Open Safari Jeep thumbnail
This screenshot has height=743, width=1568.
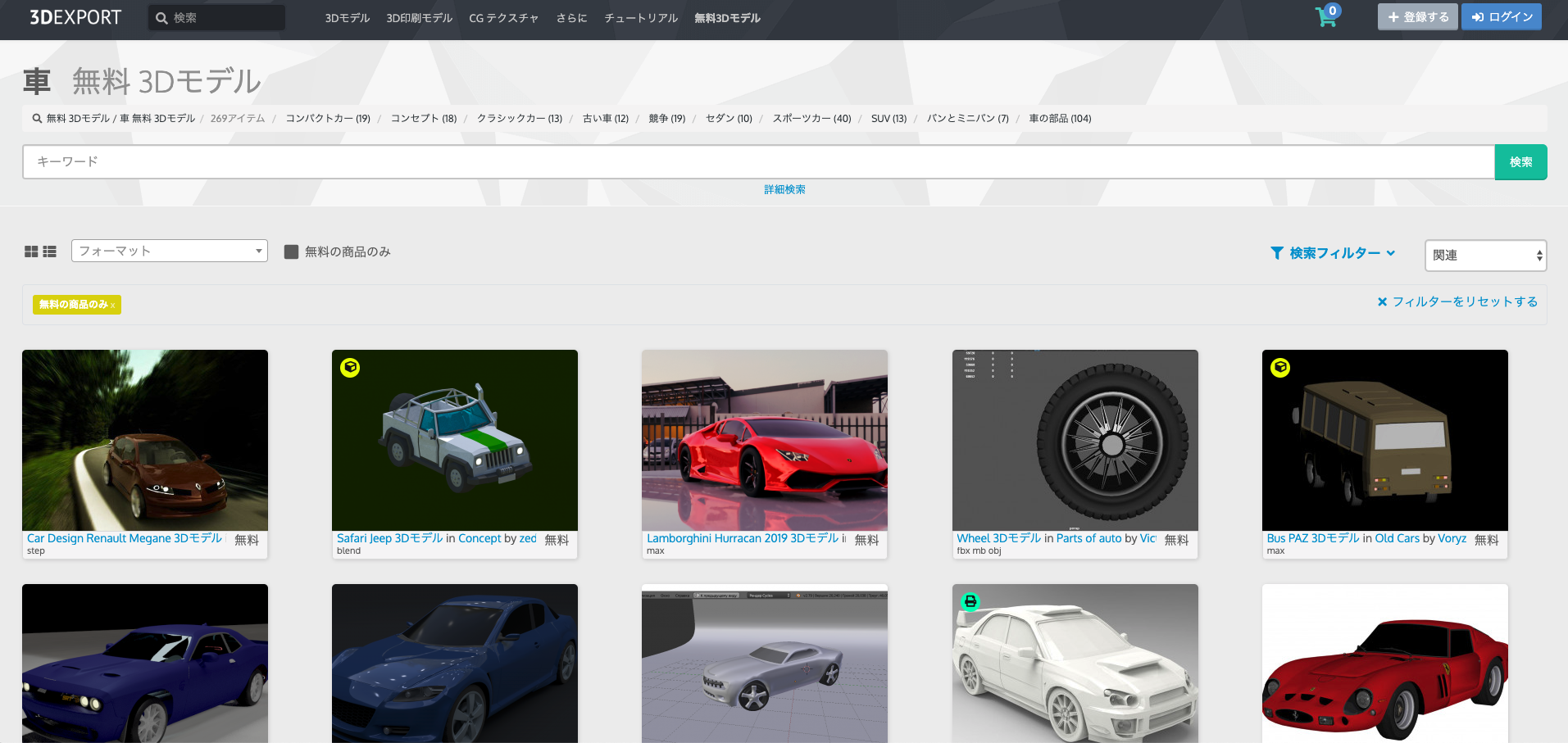tap(455, 441)
